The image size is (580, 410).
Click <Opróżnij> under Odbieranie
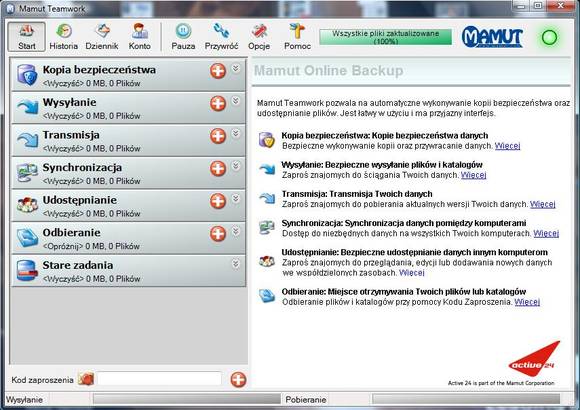point(63,246)
